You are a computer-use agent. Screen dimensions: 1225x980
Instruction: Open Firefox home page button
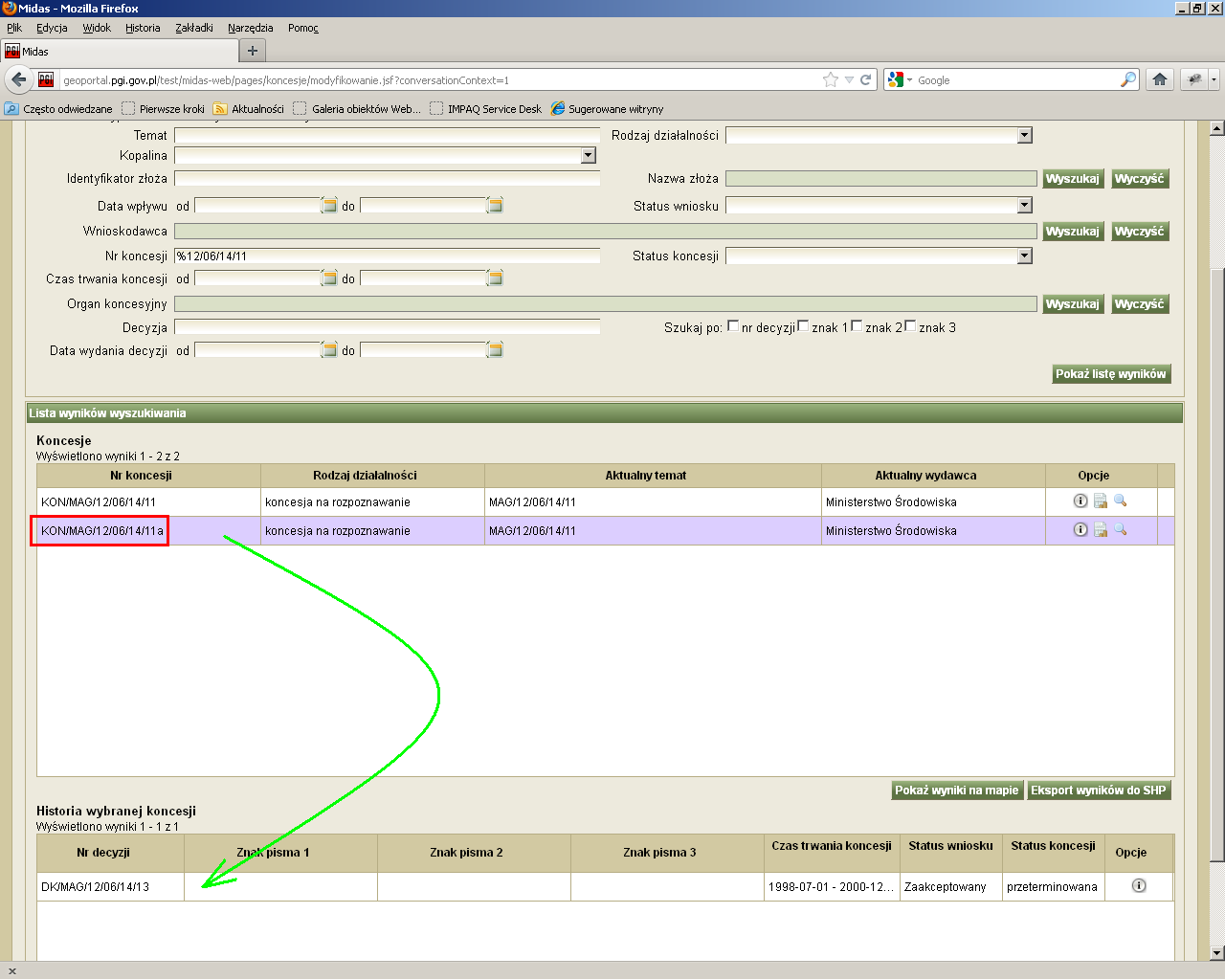click(1160, 79)
